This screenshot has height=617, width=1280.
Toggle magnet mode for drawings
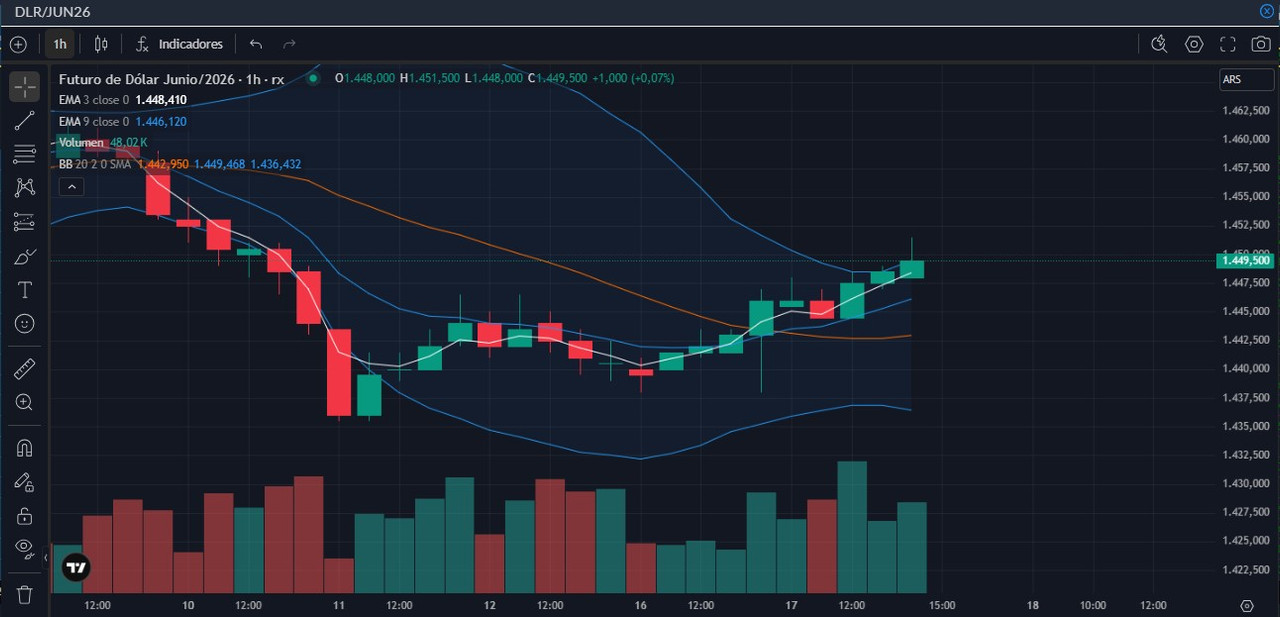pyautogui.click(x=25, y=448)
